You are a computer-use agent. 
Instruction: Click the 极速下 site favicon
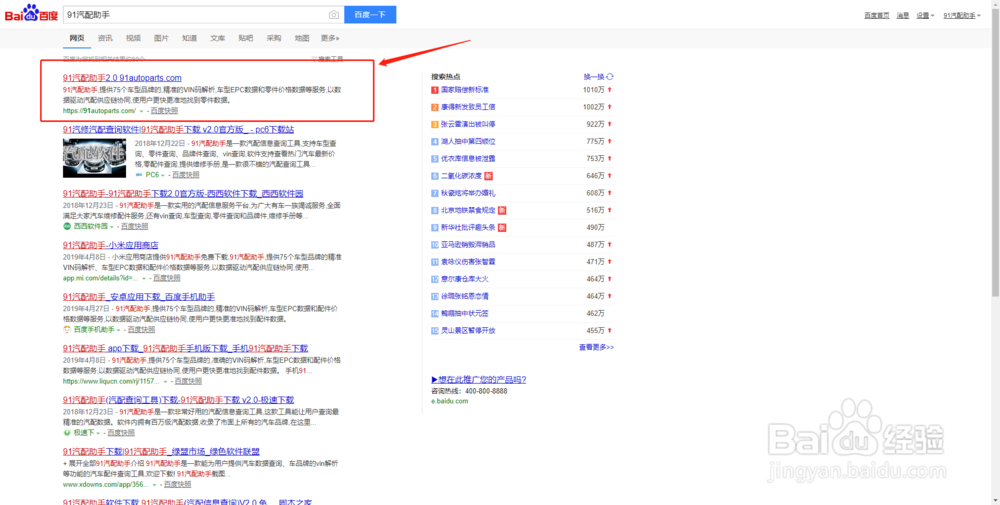click(x=67, y=432)
